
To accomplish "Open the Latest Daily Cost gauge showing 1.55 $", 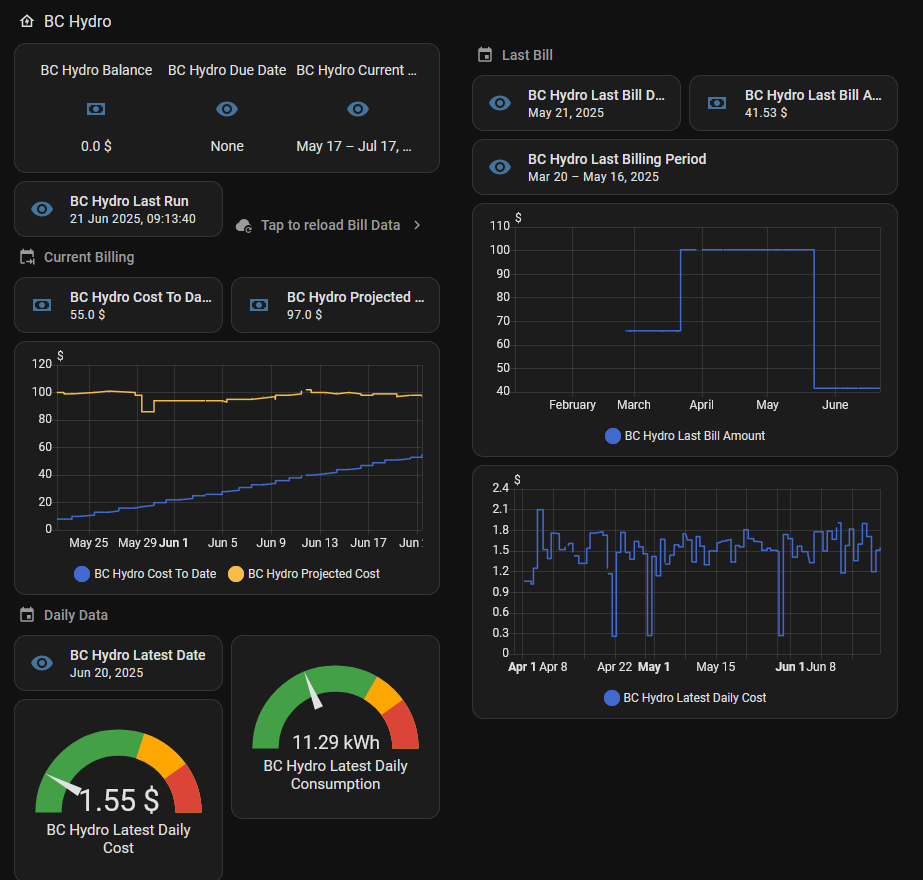I will click(x=118, y=790).
